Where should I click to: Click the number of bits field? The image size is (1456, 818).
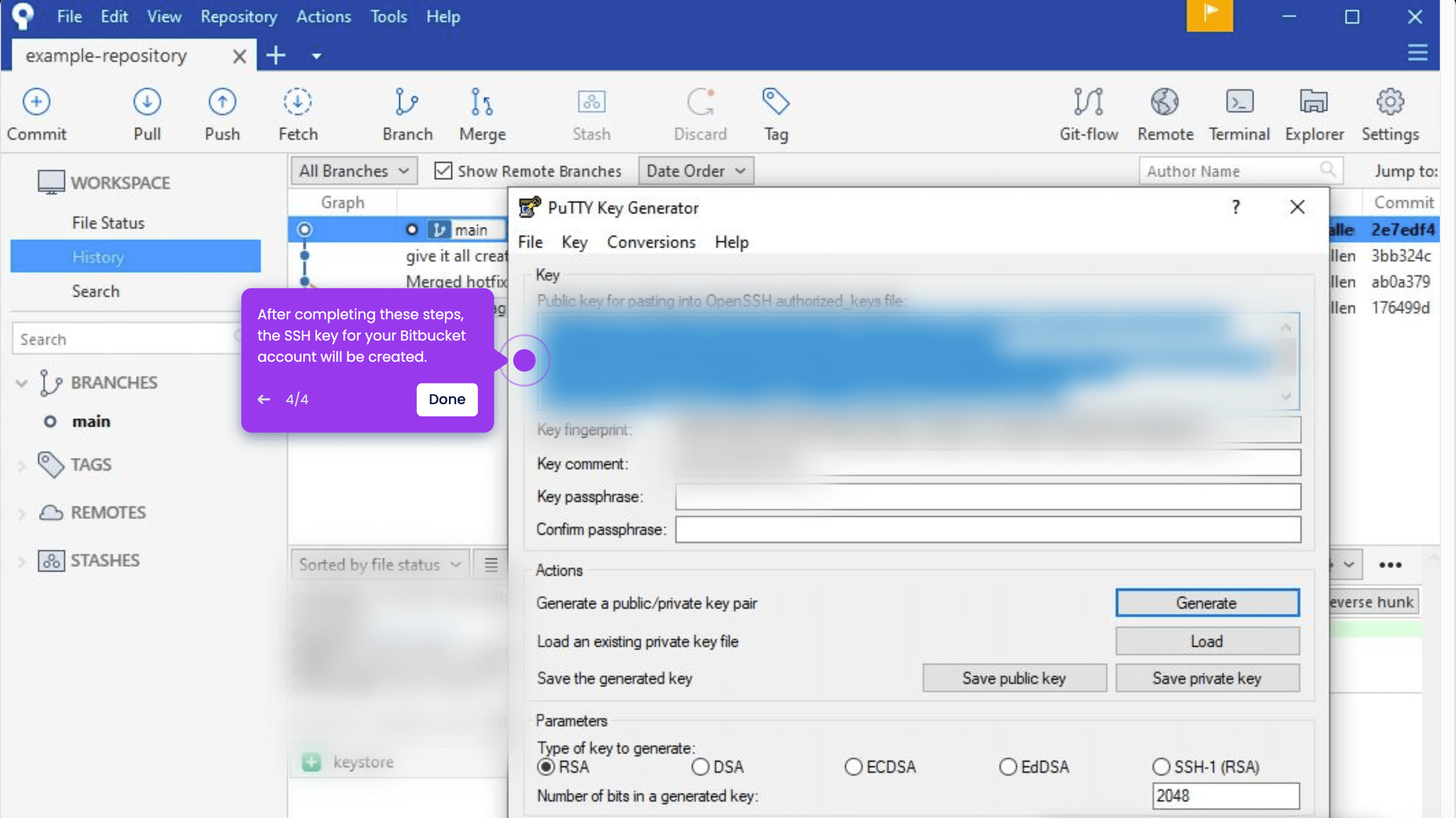(1225, 795)
